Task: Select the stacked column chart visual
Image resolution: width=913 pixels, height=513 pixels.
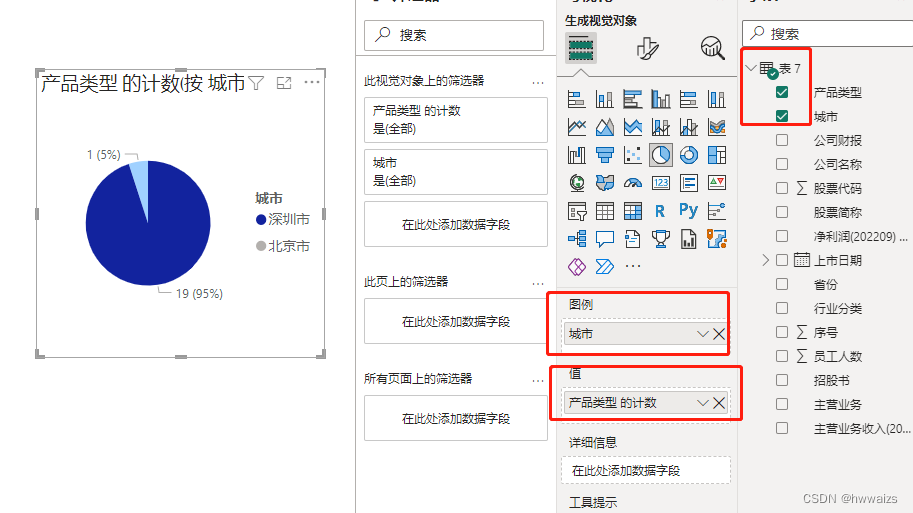Action: click(604, 99)
